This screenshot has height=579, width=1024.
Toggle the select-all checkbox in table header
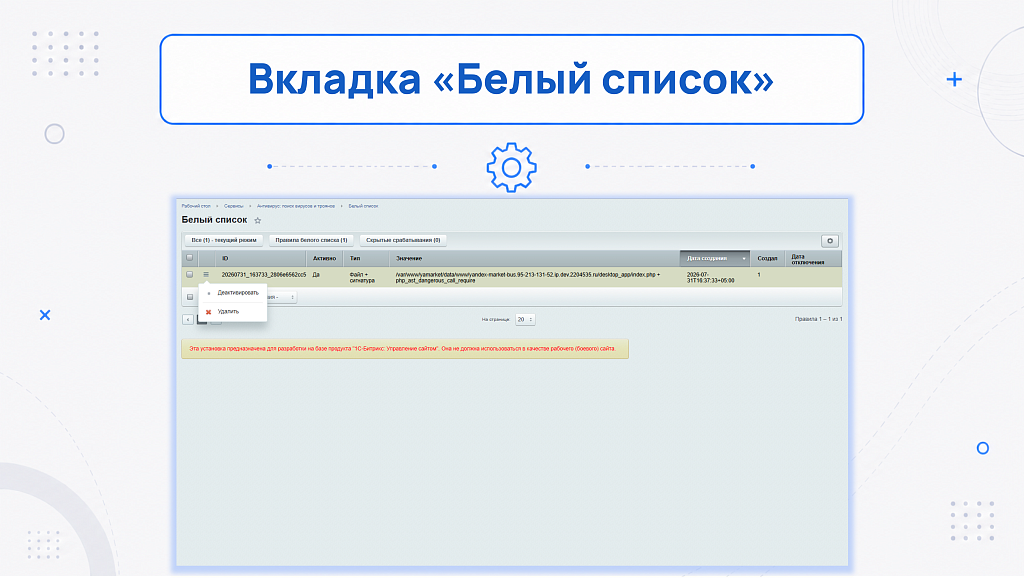point(190,258)
